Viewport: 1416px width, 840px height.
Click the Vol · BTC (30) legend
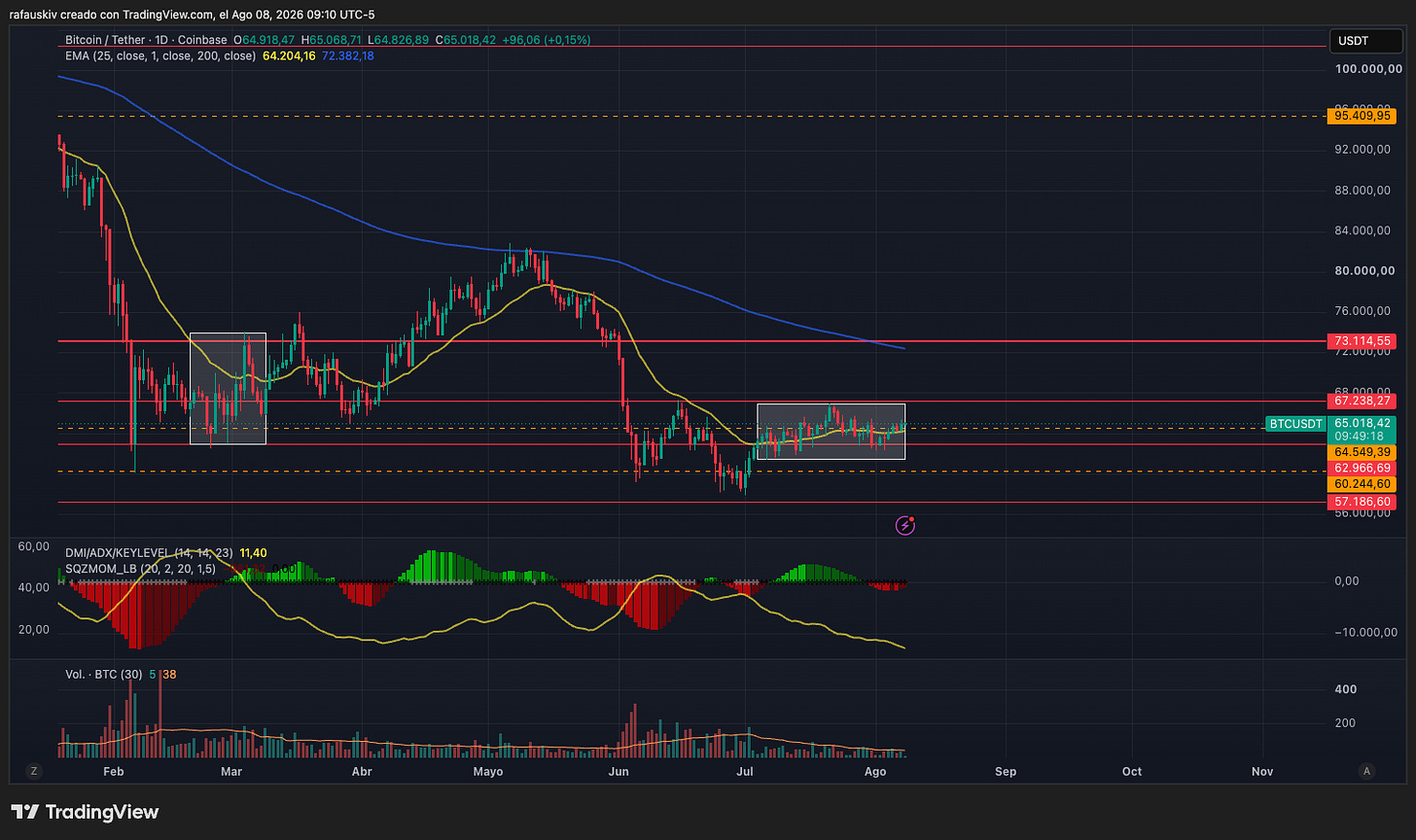tap(105, 674)
